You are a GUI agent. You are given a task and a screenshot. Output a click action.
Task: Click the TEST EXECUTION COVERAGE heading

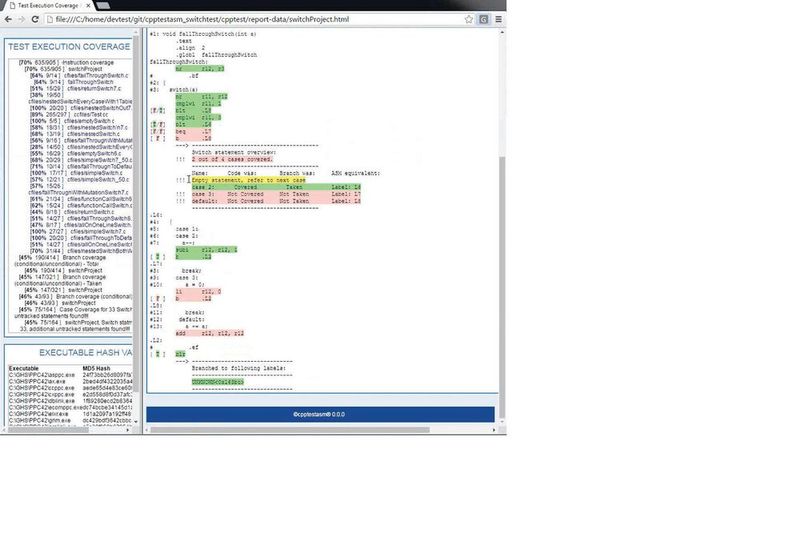tap(69, 46)
